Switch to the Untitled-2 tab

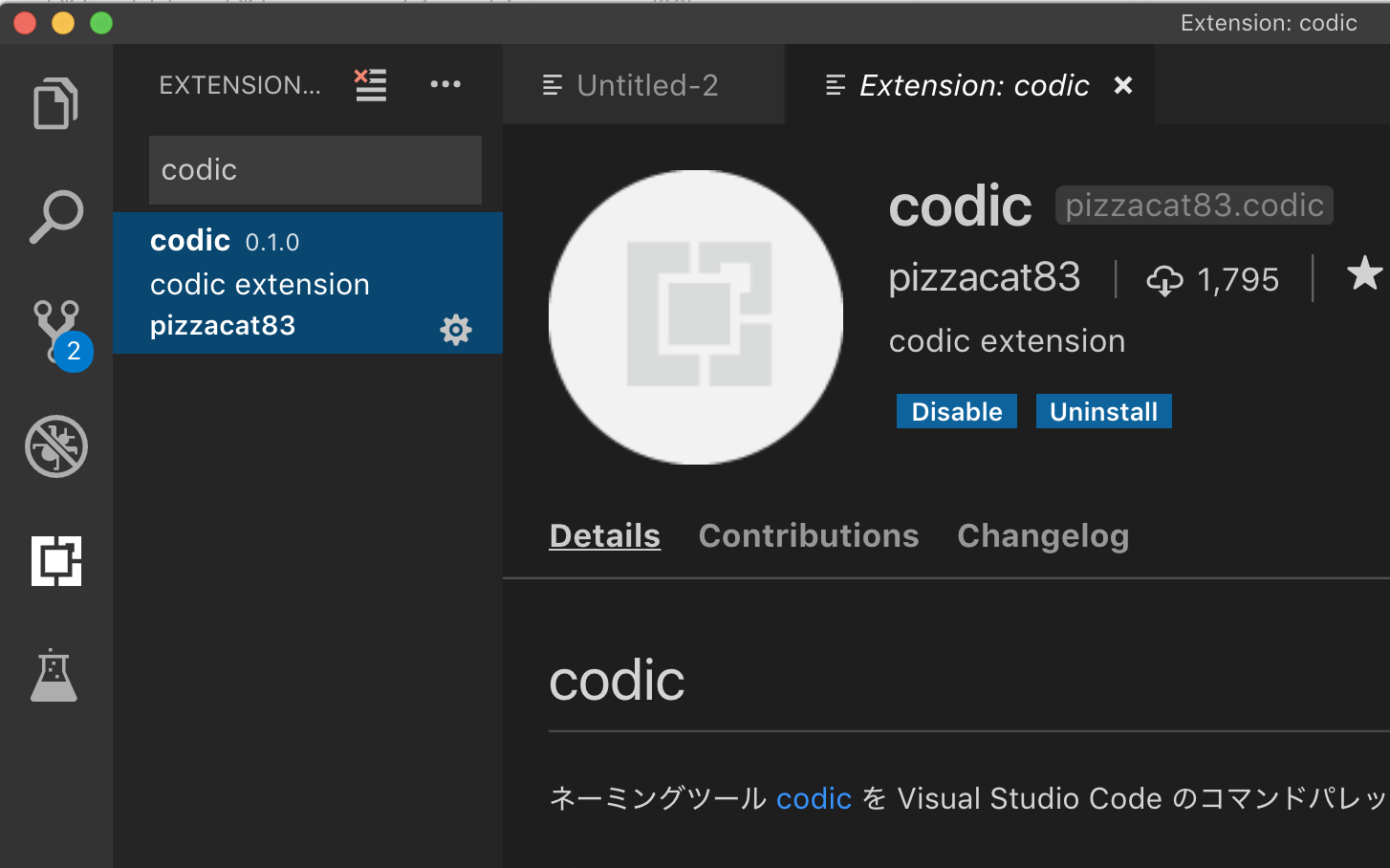point(643,85)
